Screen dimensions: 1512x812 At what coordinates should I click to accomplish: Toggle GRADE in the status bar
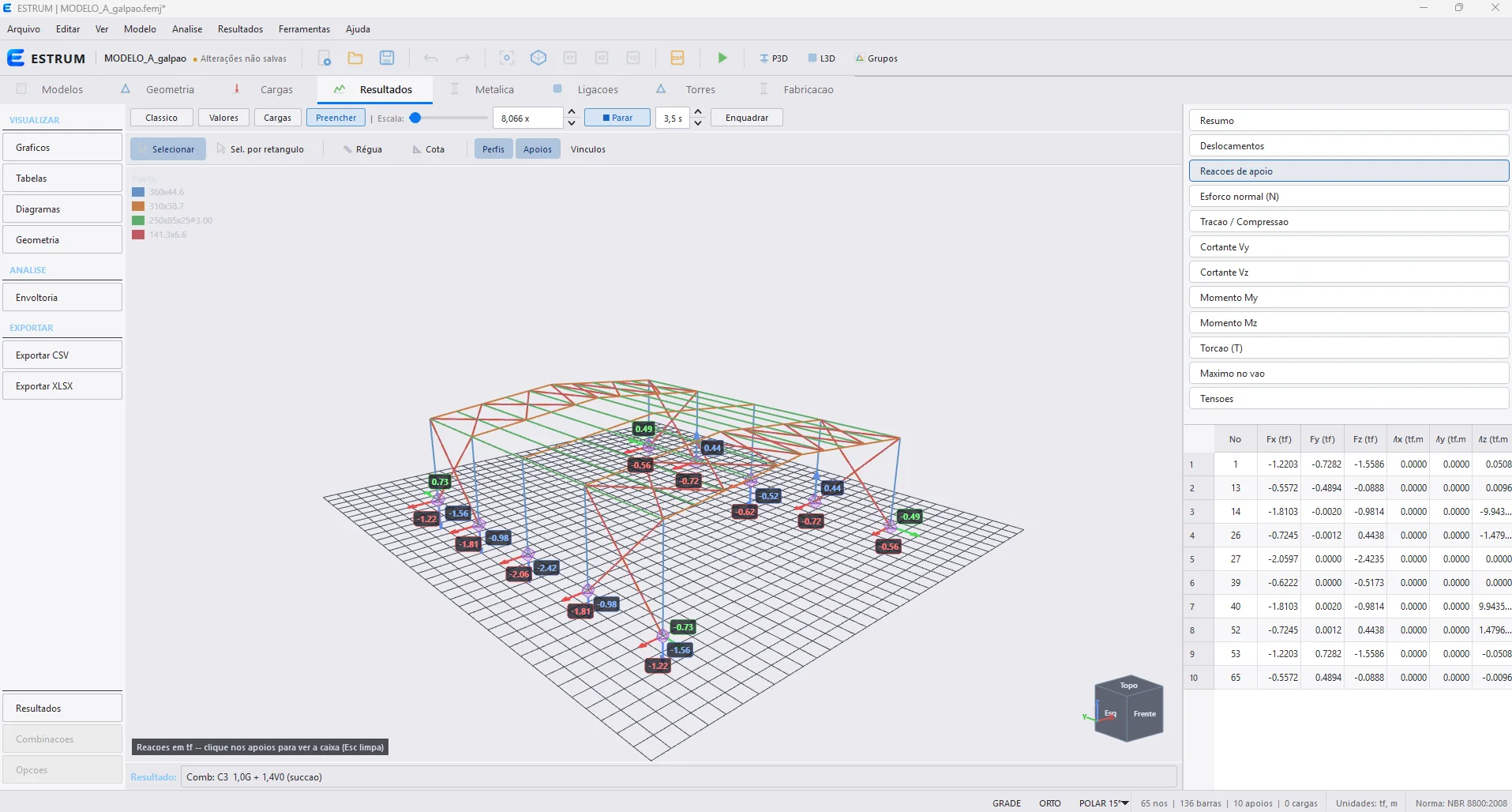tap(1007, 803)
